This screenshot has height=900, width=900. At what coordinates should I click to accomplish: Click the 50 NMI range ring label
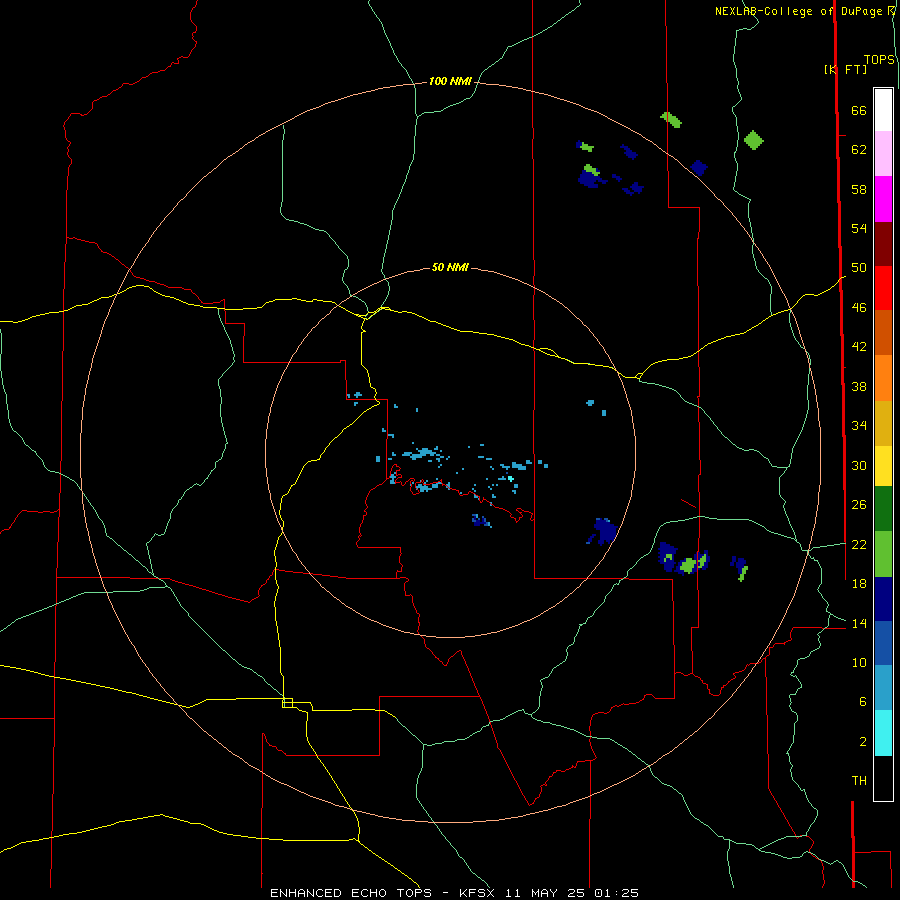[x=450, y=267]
